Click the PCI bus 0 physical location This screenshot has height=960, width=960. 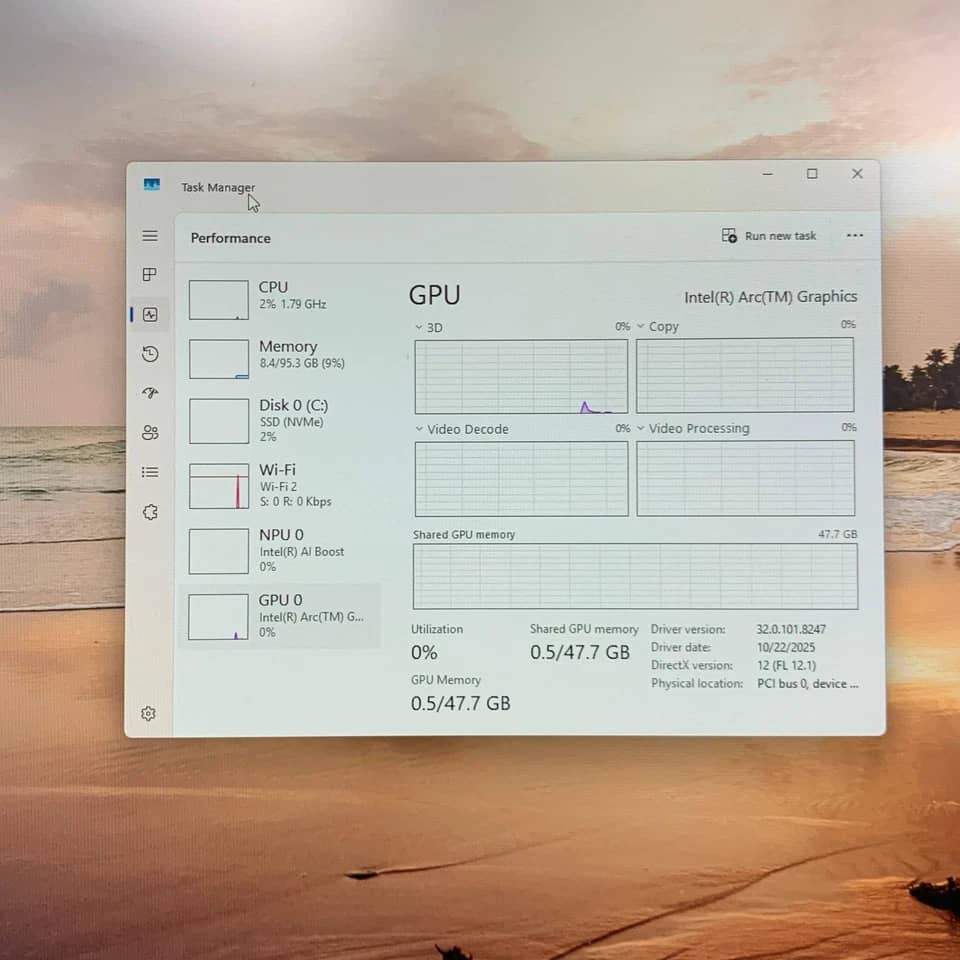pyautogui.click(x=808, y=683)
